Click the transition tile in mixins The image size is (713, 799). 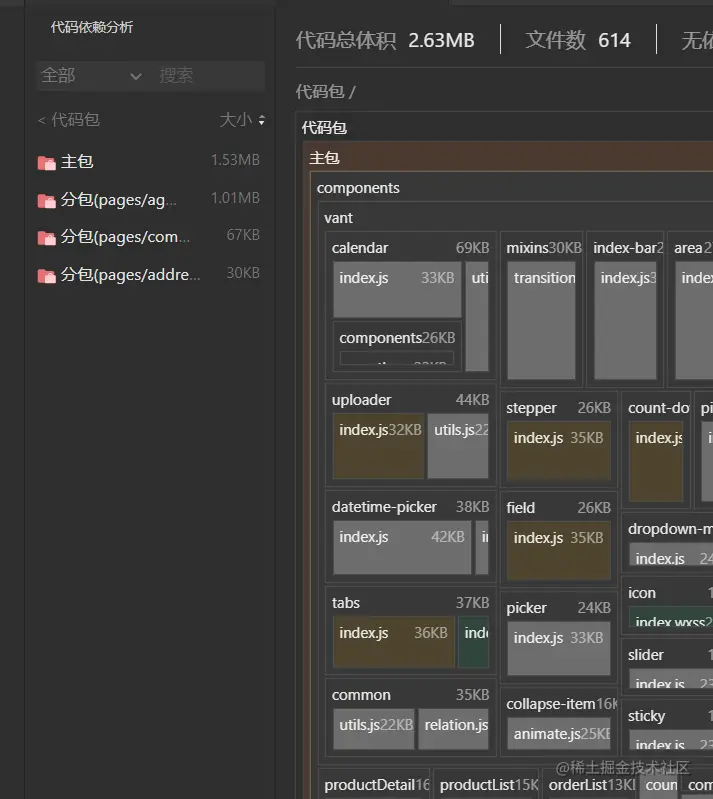tap(541, 320)
